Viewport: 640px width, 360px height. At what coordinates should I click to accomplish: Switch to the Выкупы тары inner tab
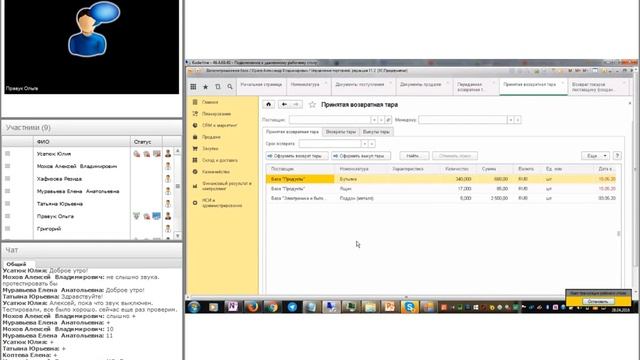[x=376, y=132]
